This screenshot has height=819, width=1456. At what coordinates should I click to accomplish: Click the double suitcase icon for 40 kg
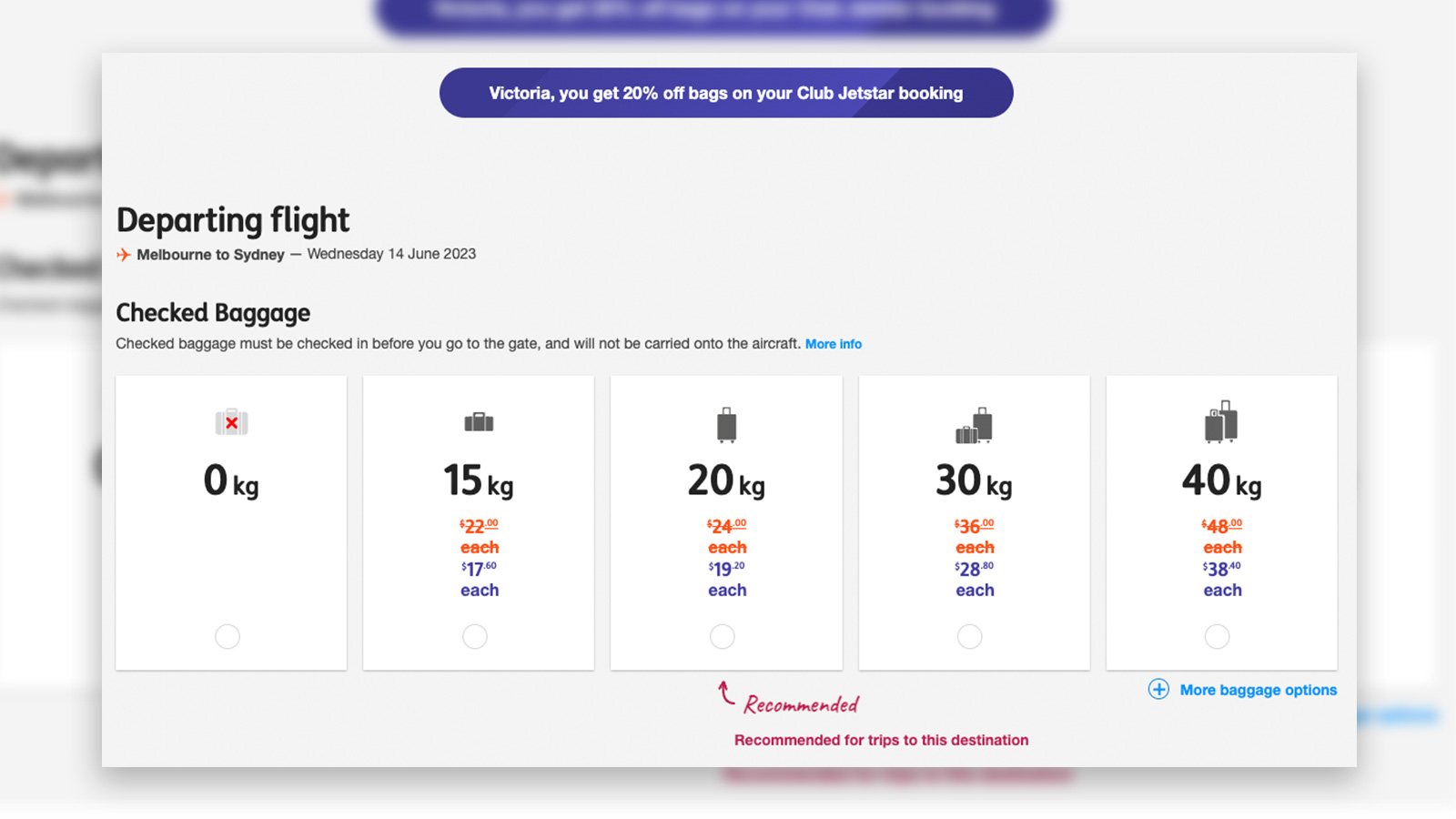click(x=1221, y=421)
